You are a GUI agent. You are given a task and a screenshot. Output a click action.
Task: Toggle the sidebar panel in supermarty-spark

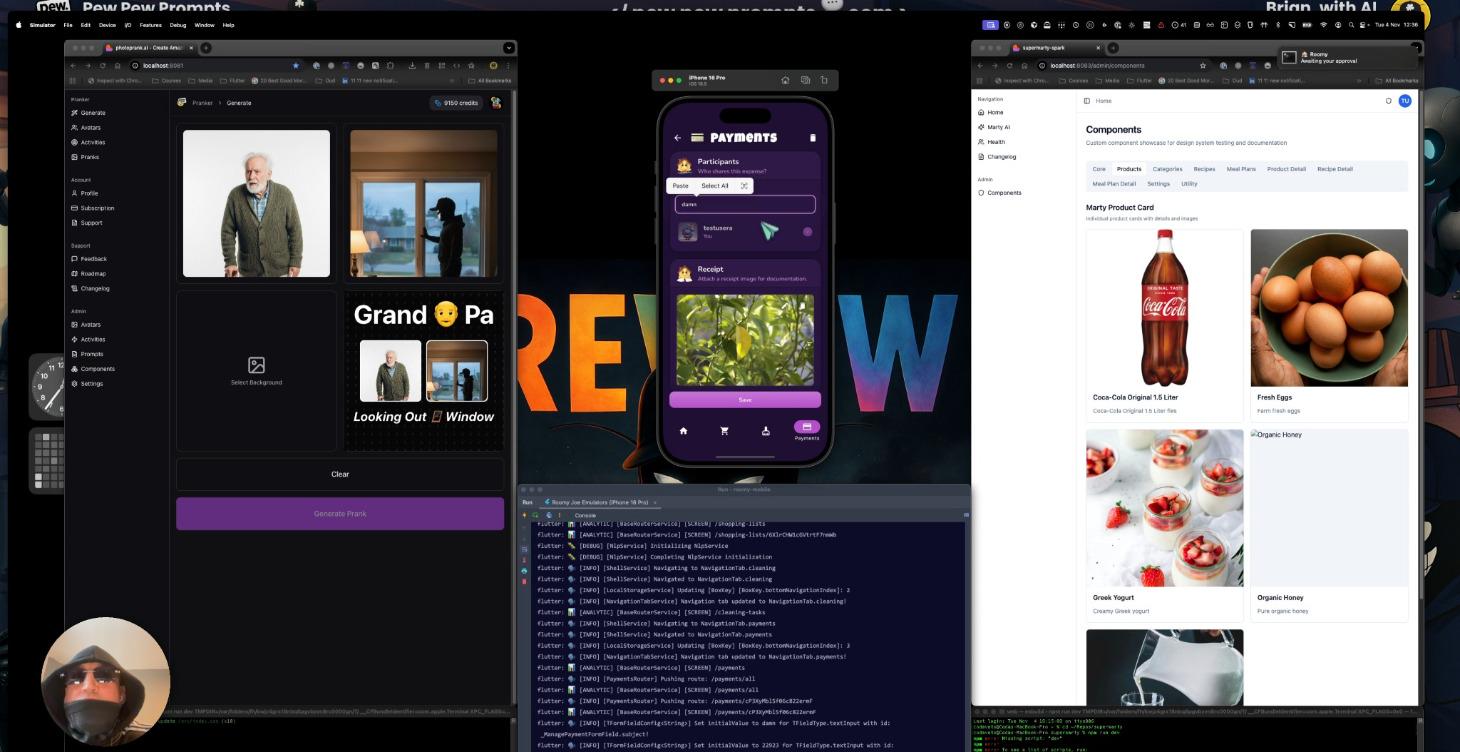coord(1087,101)
